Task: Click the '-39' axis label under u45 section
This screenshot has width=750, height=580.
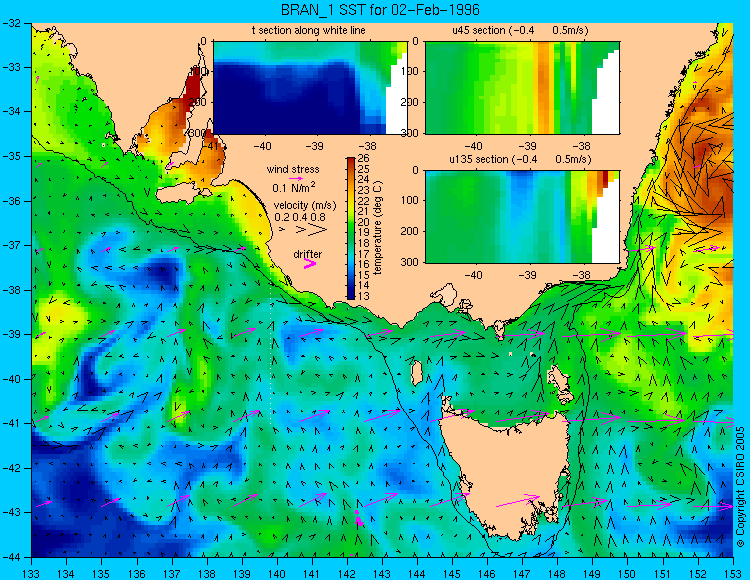Action: click(x=528, y=146)
